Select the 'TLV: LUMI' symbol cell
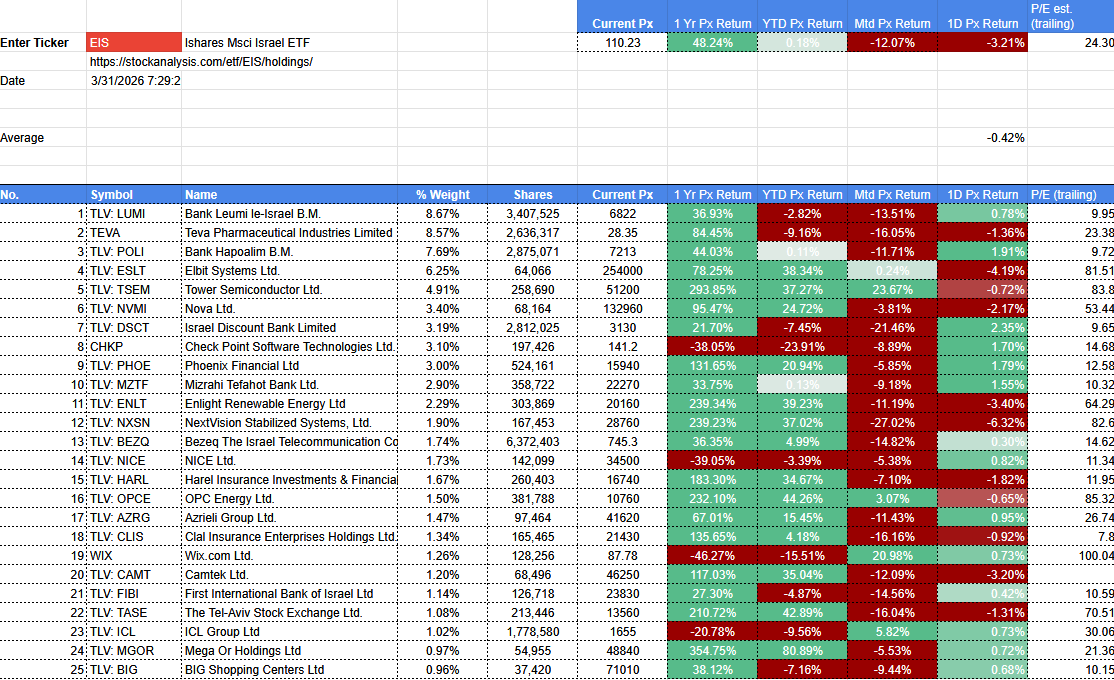 (x=134, y=214)
